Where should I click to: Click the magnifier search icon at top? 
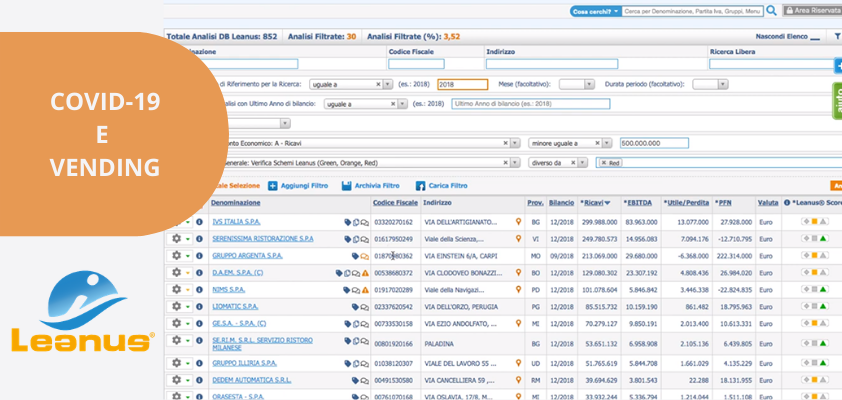[771, 11]
